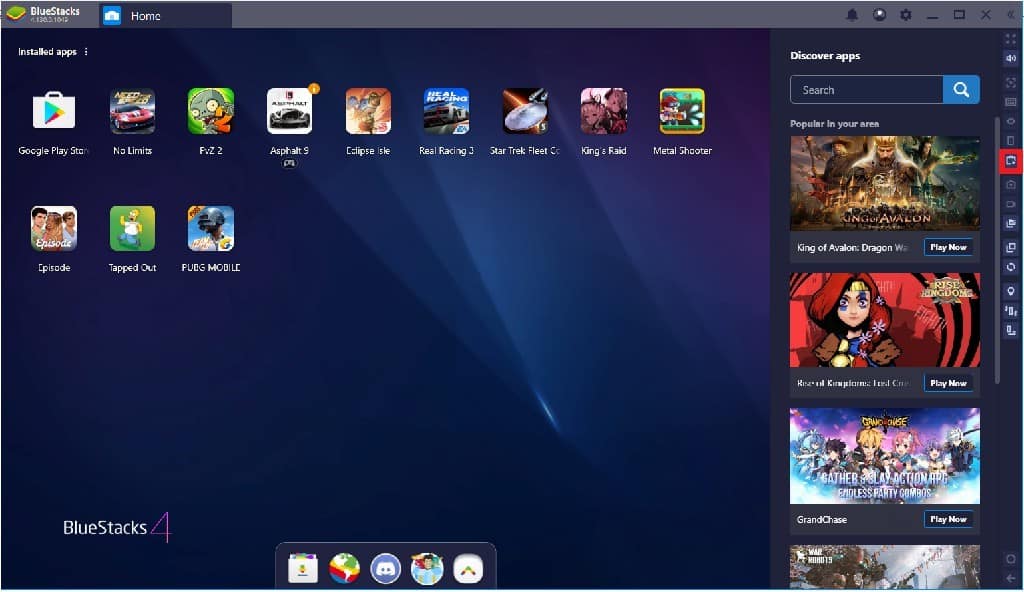Open the location pin icon in sidebar
The width and height of the screenshot is (1024, 592).
point(1011,291)
